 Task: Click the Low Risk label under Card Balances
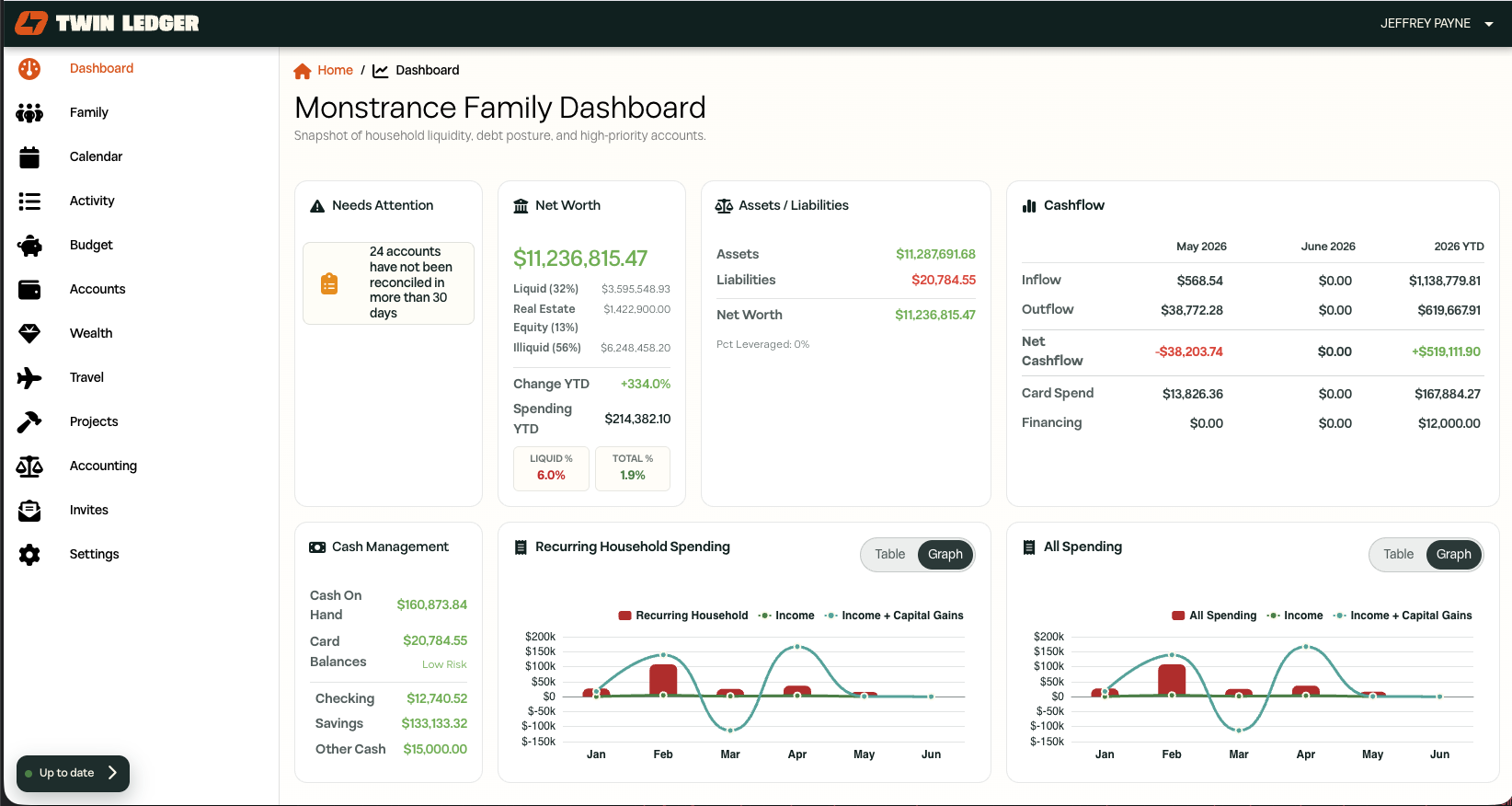(x=444, y=664)
